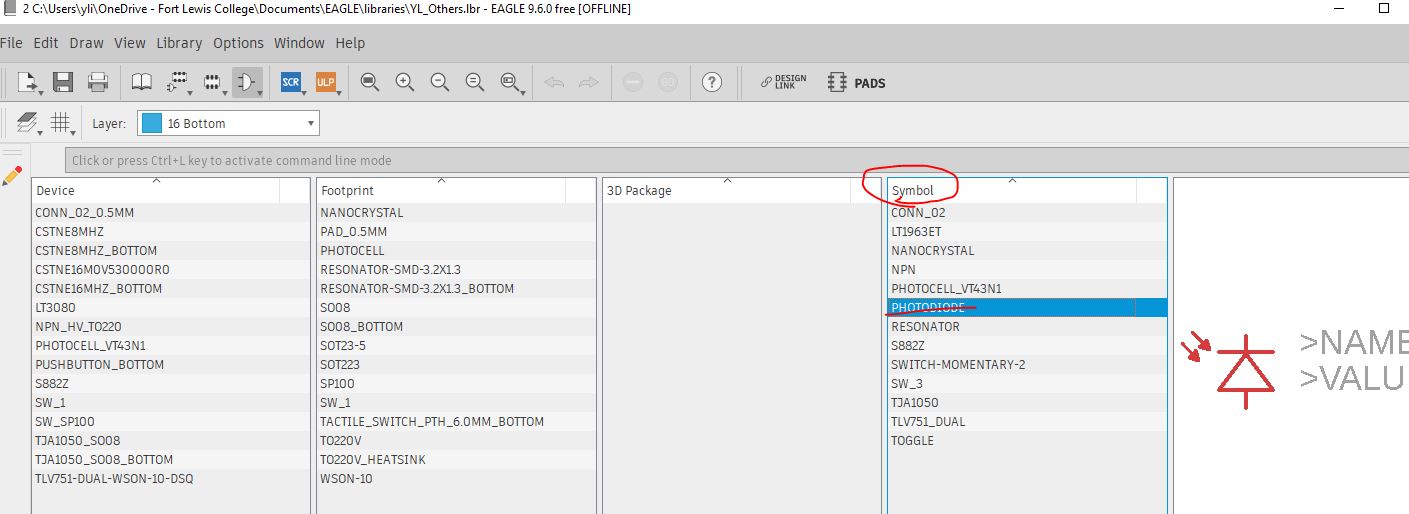Select WSON-10 footprint

click(455, 479)
